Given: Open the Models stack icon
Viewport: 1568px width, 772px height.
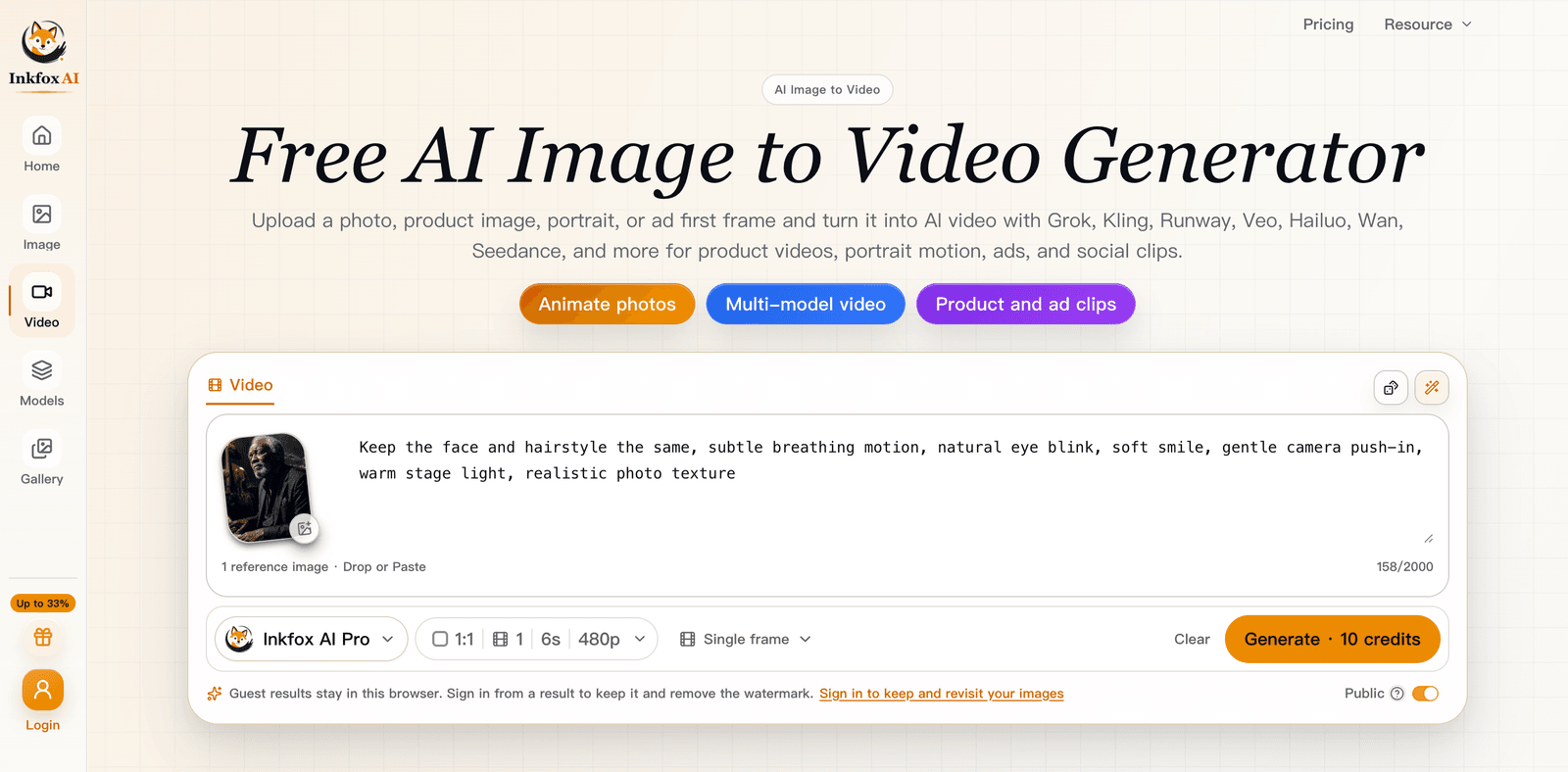Looking at the screenshot, I should 42,370.
